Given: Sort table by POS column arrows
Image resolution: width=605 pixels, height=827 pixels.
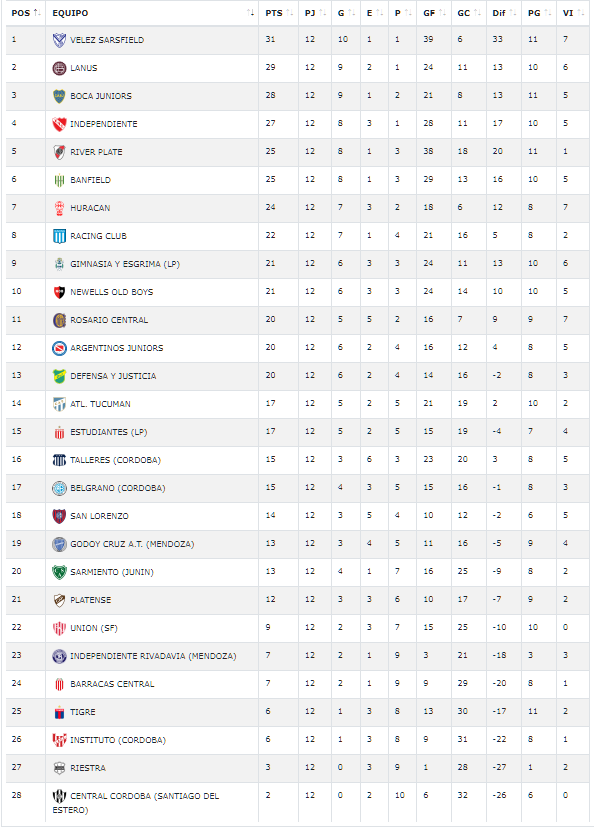Looking at the screenshot, I should tap(37, 13).
